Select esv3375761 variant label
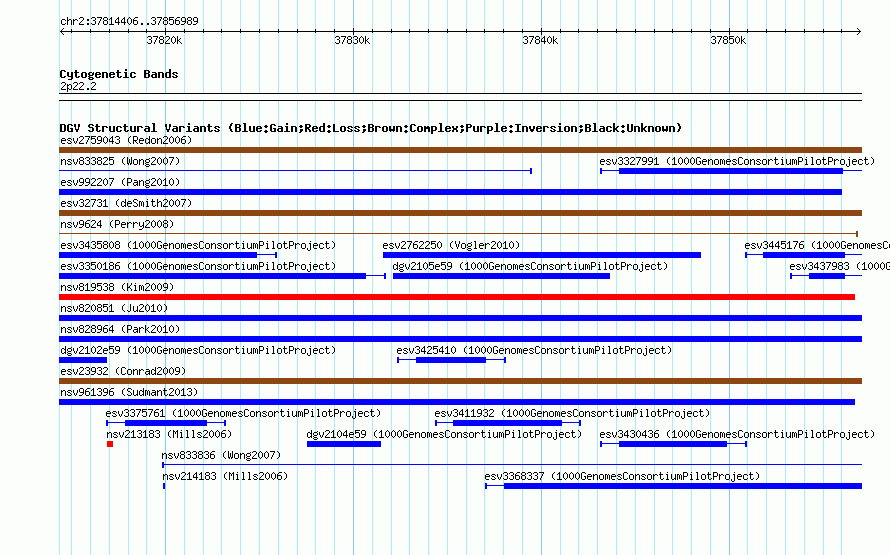890x555 pixels. [x=243, y=413]
